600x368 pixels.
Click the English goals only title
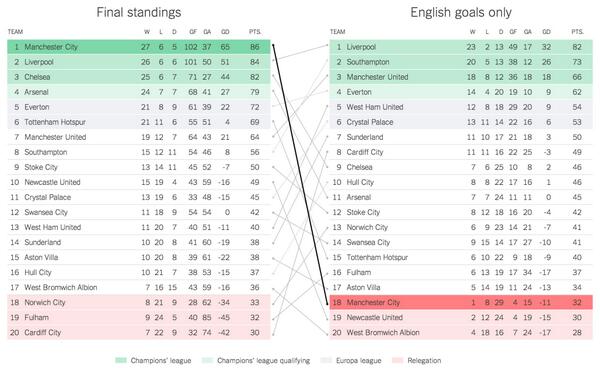(x=461, y=12)
